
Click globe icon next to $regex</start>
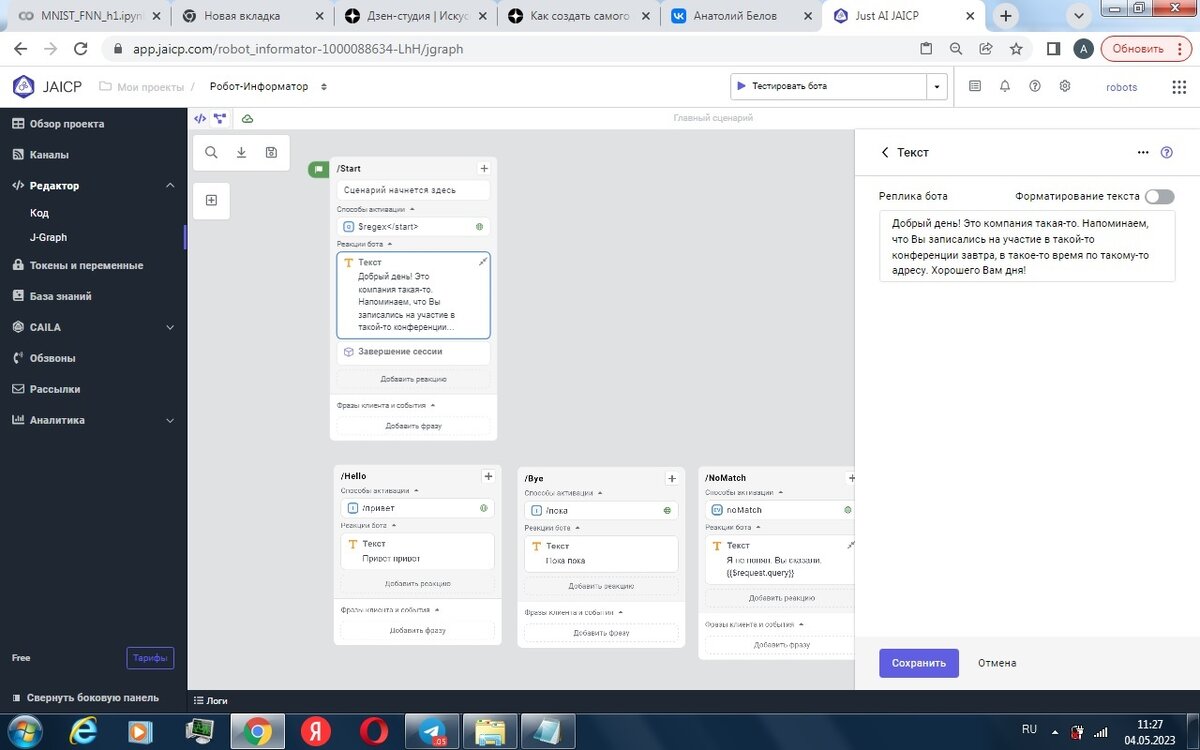click(x=480, y=227)
